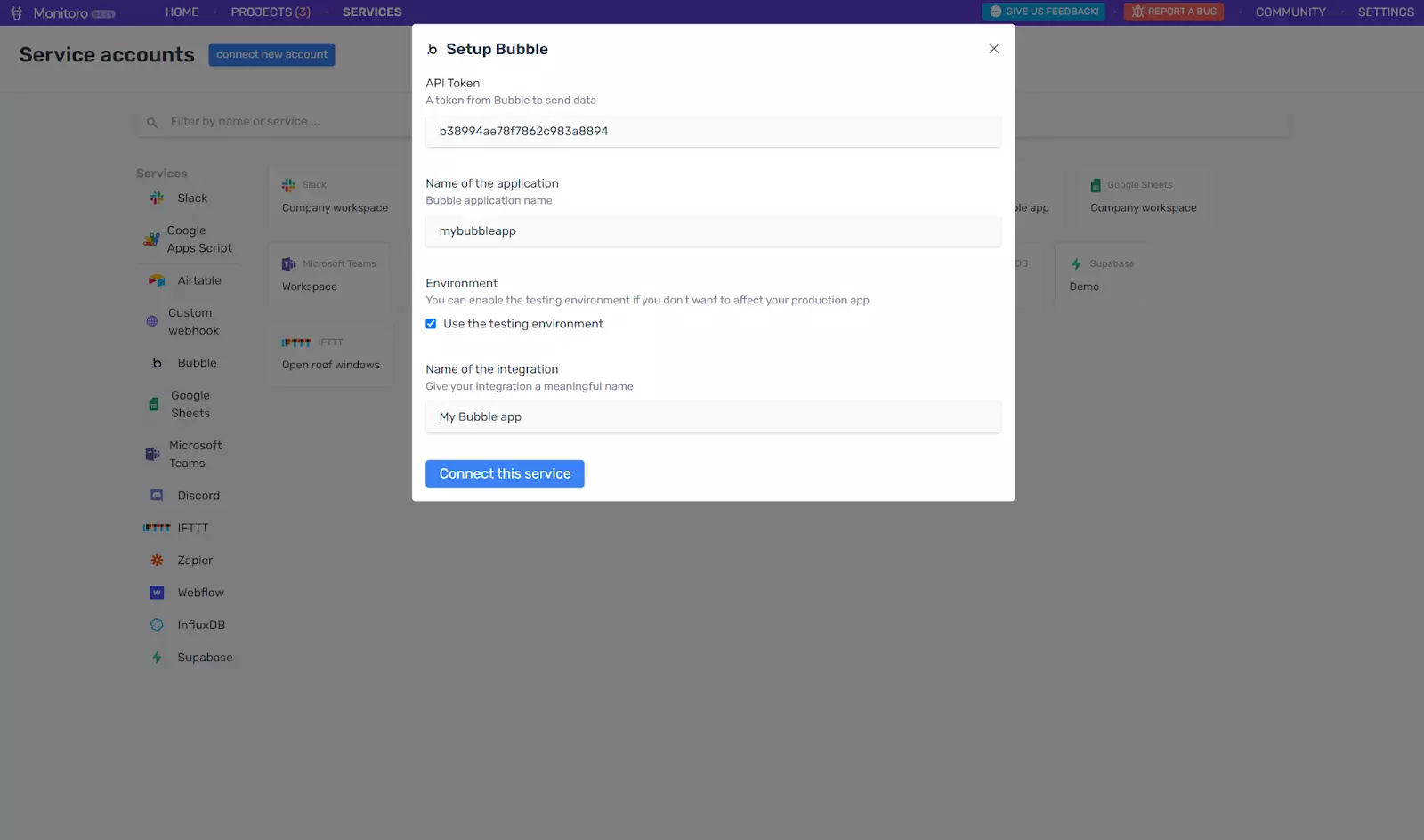
Task: Click the Supabase icon on Demo card
Action: pyautogui.click(x=1076, y=264)
